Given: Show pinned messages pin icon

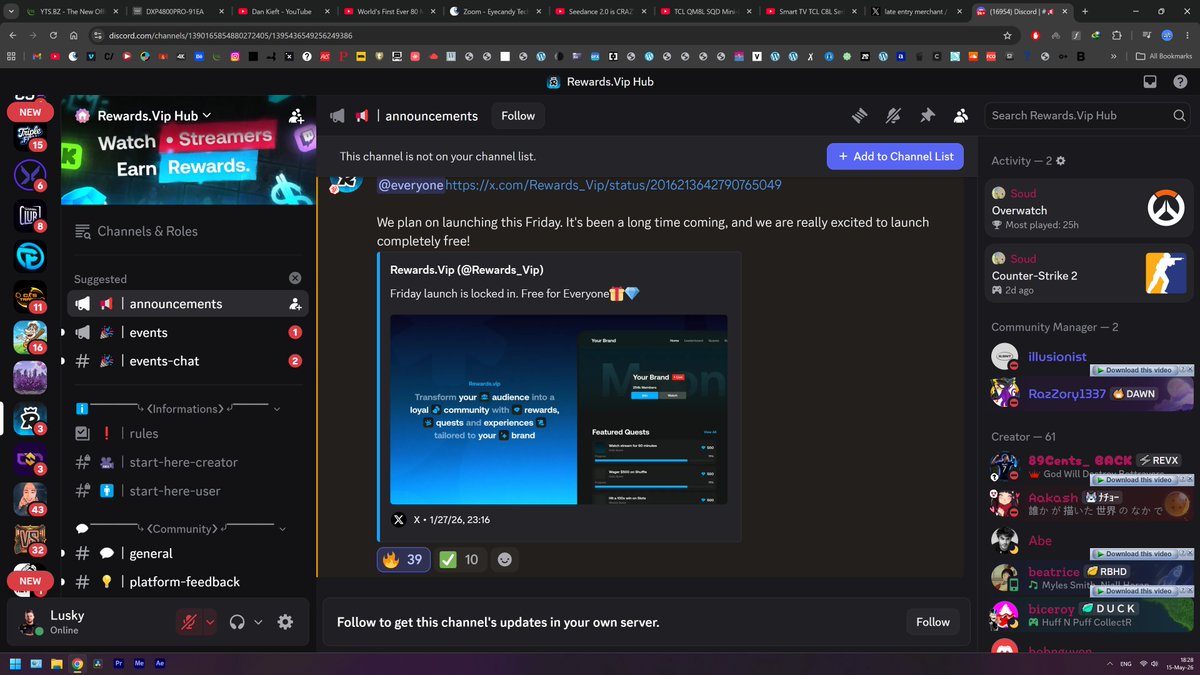Looking at the screenshot, I should click(x=927, y=116).
